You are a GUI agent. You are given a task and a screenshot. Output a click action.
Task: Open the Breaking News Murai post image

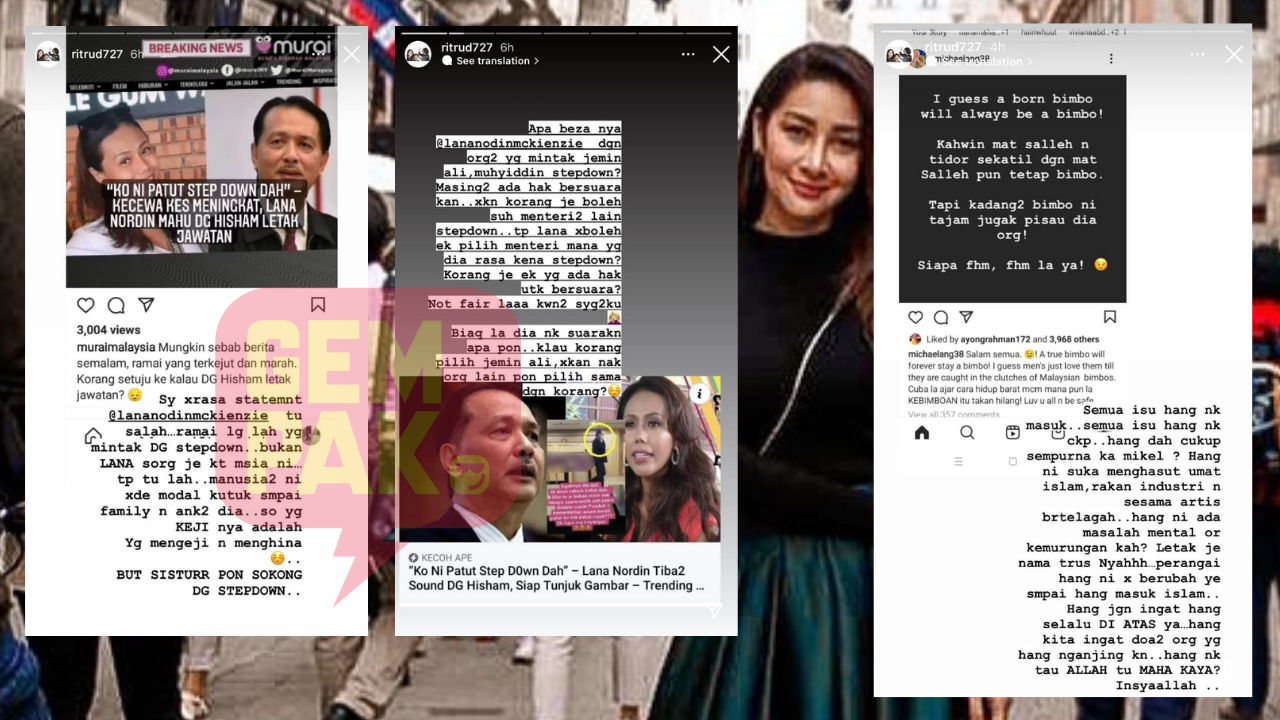pyautogui.click(x=202, y=161)
